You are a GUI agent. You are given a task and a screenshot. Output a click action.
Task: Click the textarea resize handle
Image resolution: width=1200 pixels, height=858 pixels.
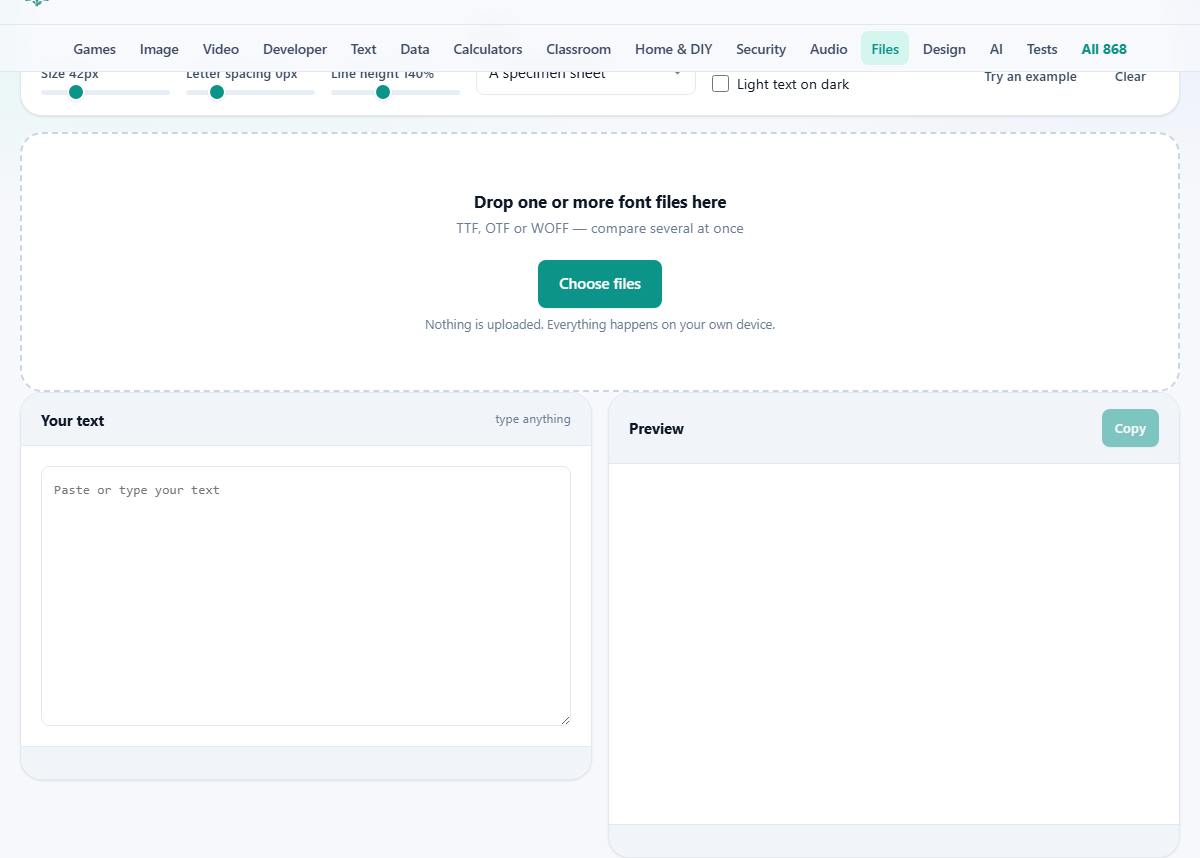click(565, 719)
